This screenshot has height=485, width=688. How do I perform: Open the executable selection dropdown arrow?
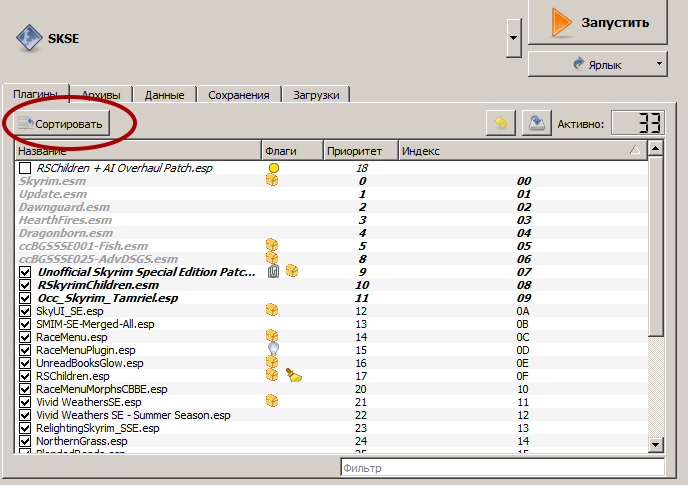click(x=513, y=38)
